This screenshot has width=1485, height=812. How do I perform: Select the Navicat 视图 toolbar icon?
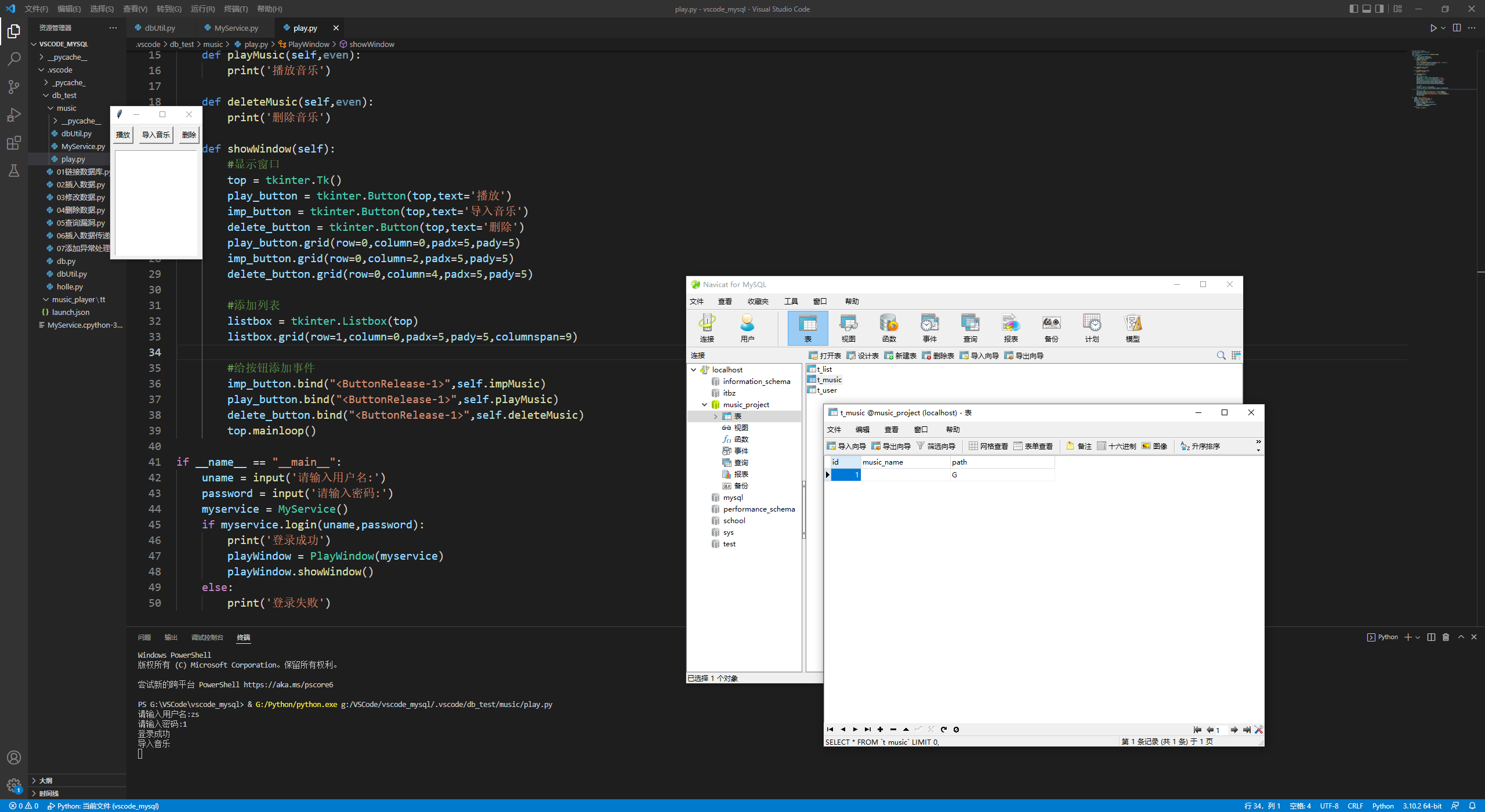click(848, 328)
